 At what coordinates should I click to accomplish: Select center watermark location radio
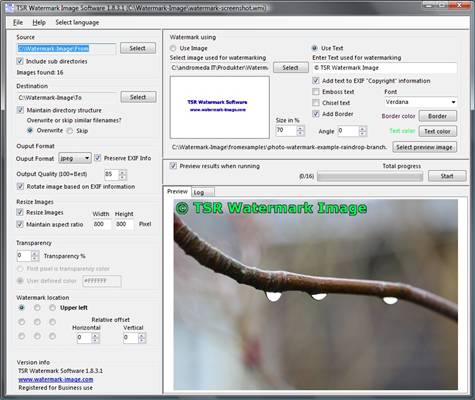click(37, 322)
